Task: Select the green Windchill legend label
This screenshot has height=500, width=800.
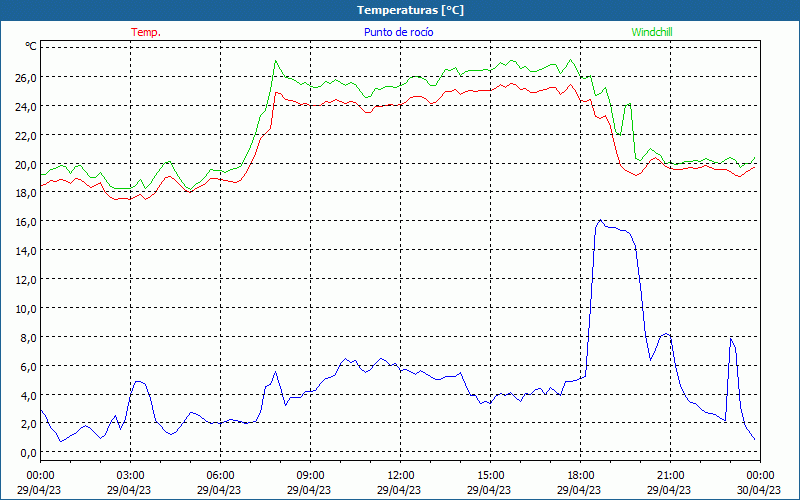Action: [652, 32]
